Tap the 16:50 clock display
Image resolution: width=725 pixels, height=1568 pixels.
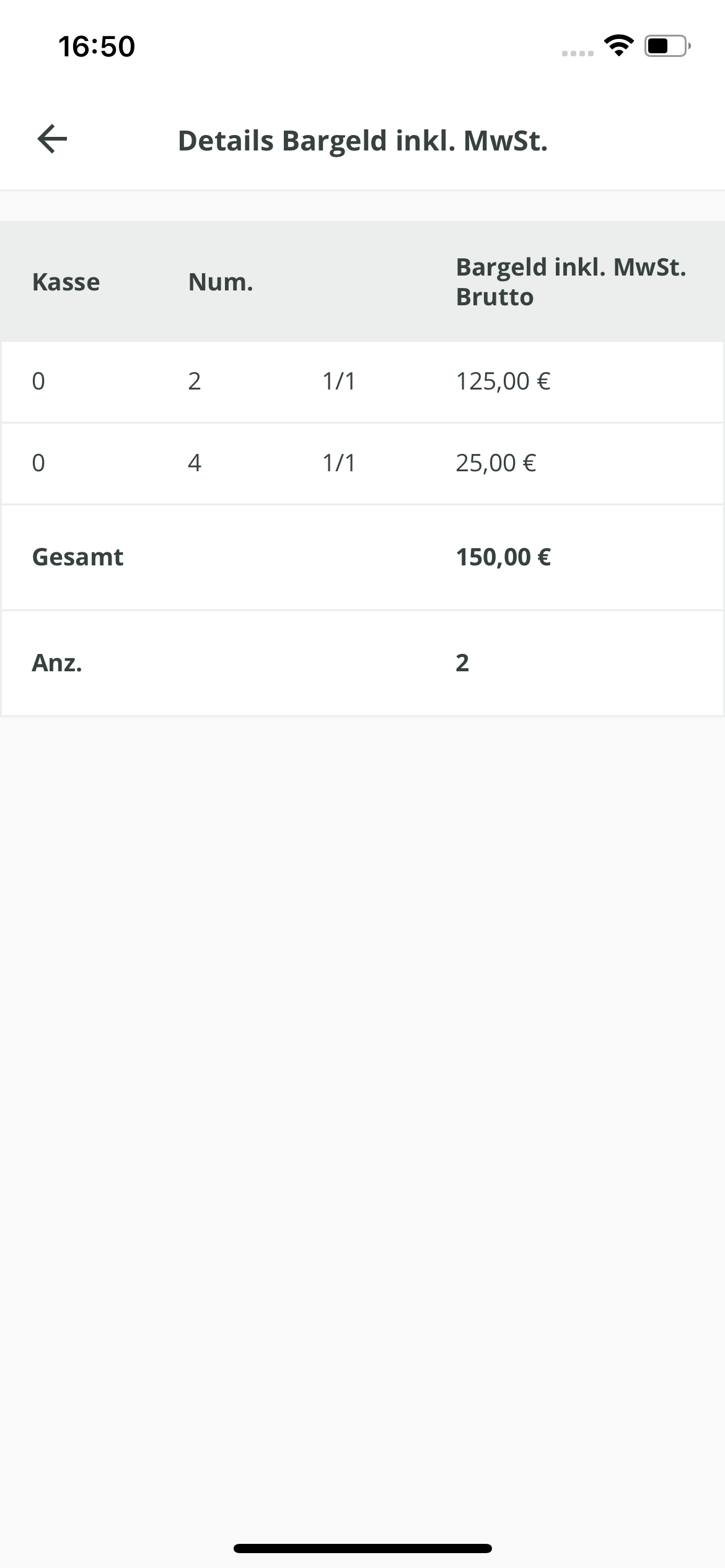[x=97, y=47]
